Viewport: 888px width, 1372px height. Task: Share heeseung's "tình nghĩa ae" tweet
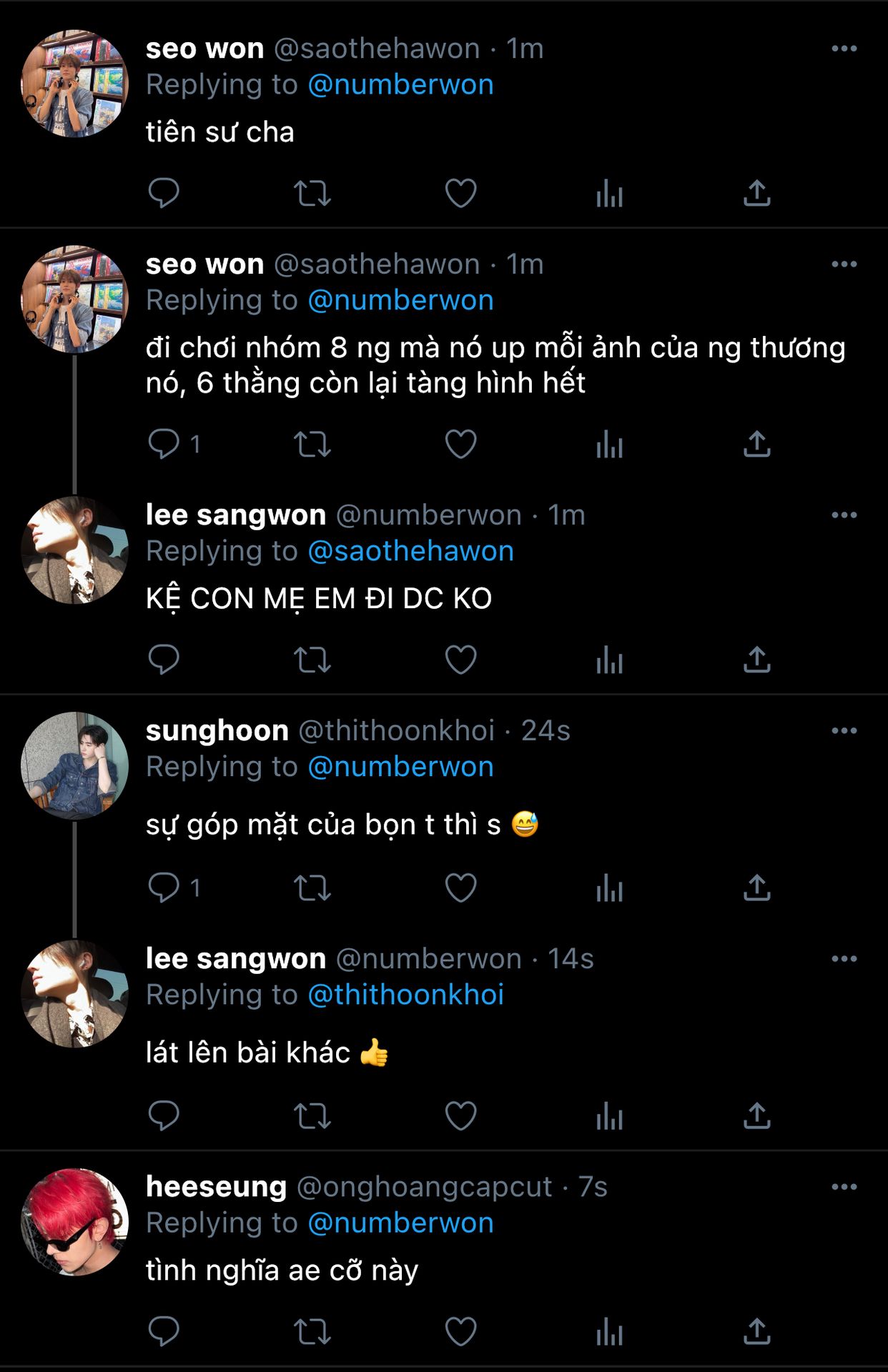point(756,1332)
